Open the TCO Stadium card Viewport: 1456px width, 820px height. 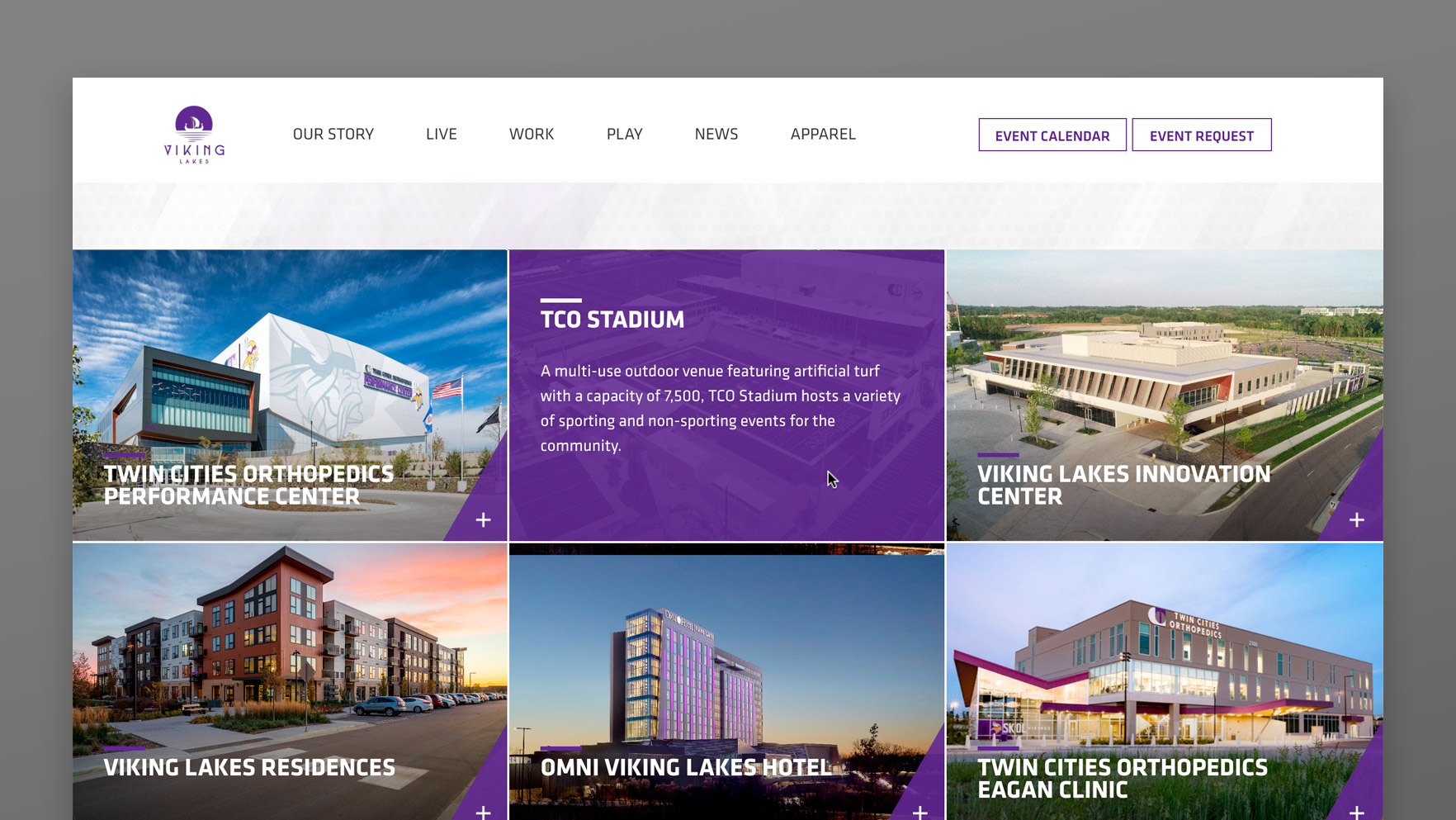(726, 396)
